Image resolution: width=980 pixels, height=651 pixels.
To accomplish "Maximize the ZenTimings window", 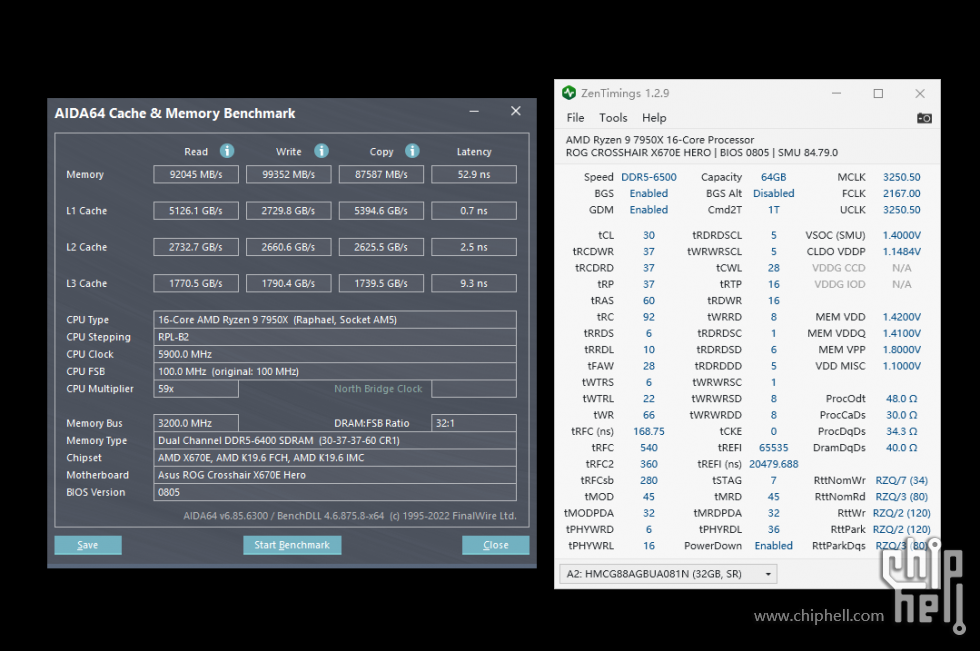I will [878, 93].
